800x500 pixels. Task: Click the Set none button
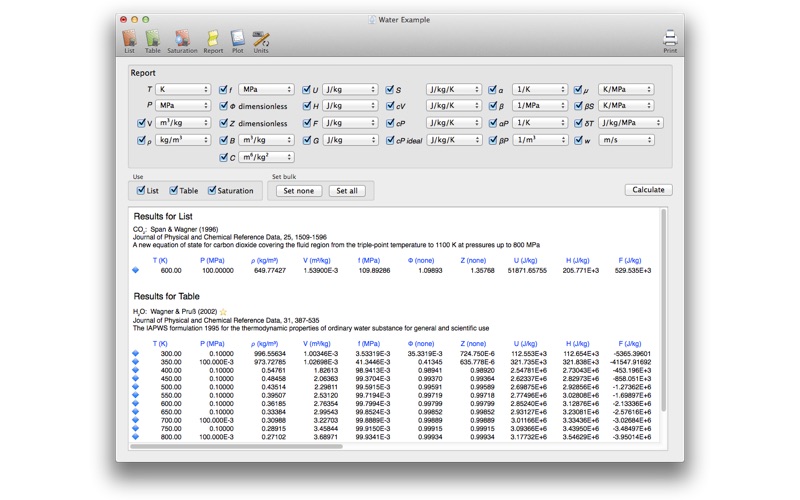click(298, 191)
